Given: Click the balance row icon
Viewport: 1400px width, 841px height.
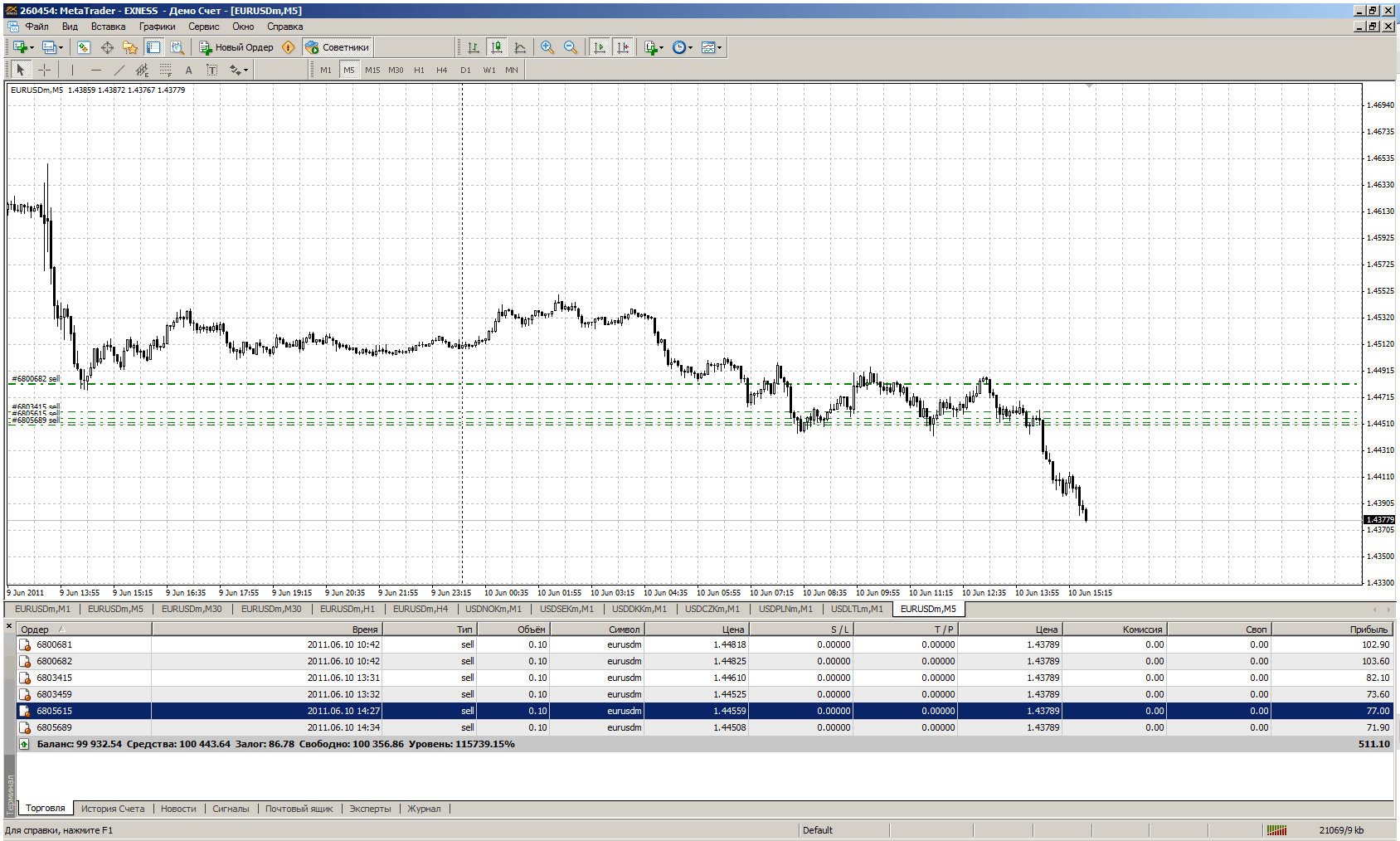Looking at the screenshot, I should tap(25, 744).
